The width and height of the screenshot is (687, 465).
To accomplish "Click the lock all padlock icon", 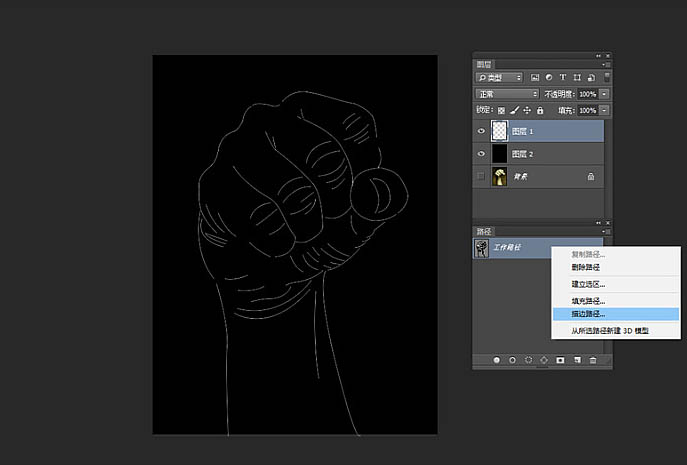I will pyautogui.click(x=540, y=110).
